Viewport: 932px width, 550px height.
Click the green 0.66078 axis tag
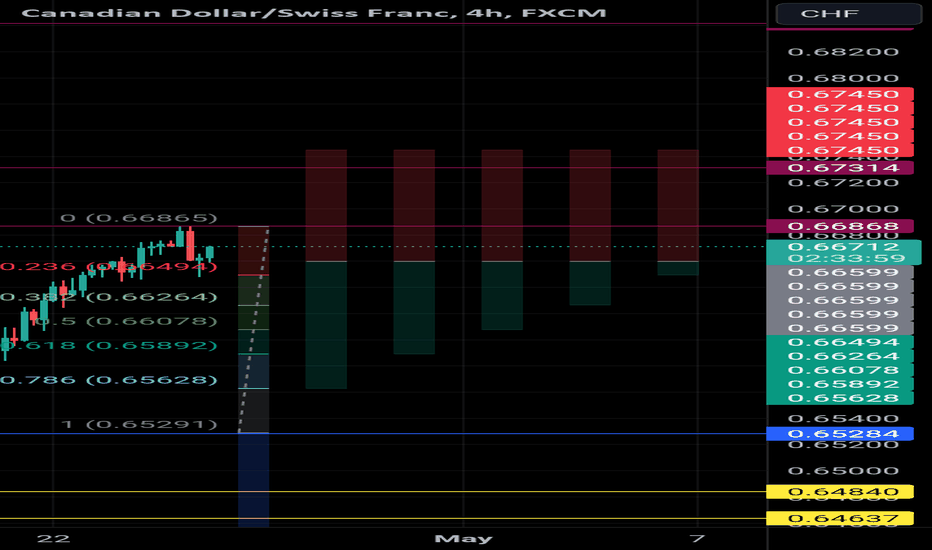(x=840, y=370)
